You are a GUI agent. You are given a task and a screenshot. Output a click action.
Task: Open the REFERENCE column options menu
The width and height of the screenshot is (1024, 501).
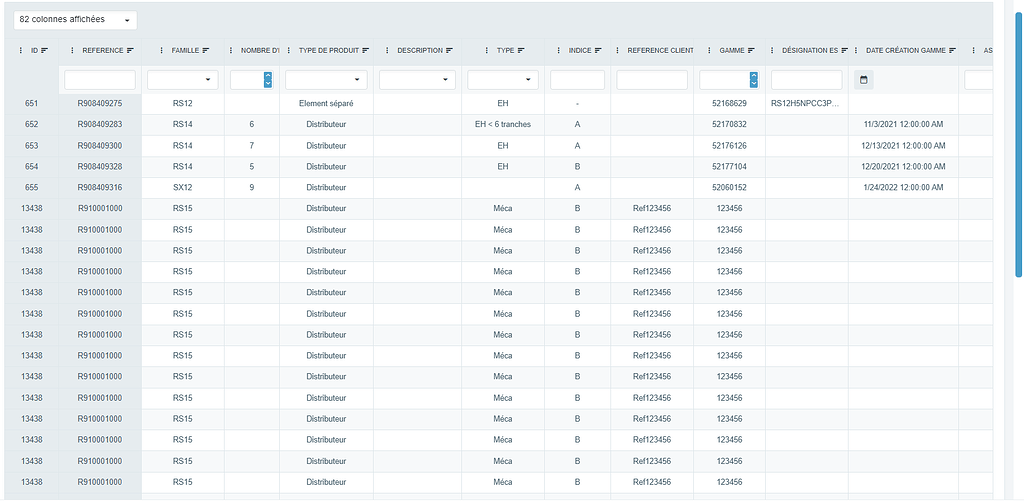pyautogui.click(x=72, y=50)
